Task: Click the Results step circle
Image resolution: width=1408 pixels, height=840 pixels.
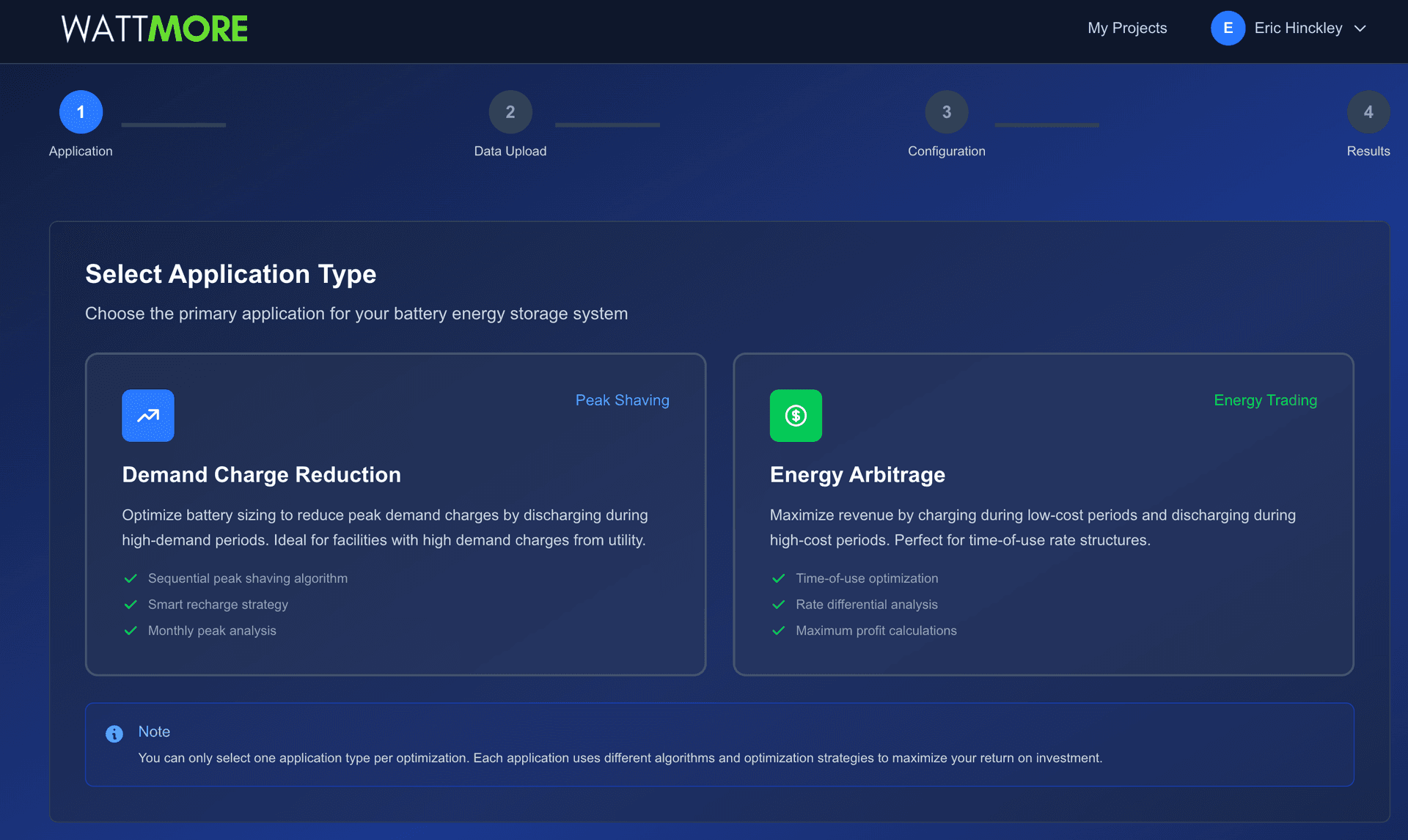Action: [x=1368, y=111]
